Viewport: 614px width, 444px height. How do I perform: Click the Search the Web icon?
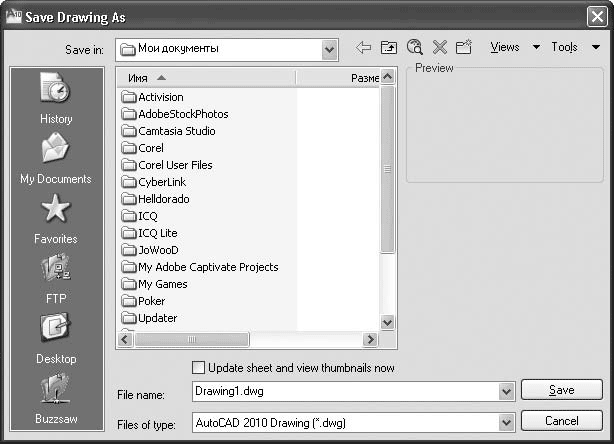pyautogui.click(x=414, y=48)
